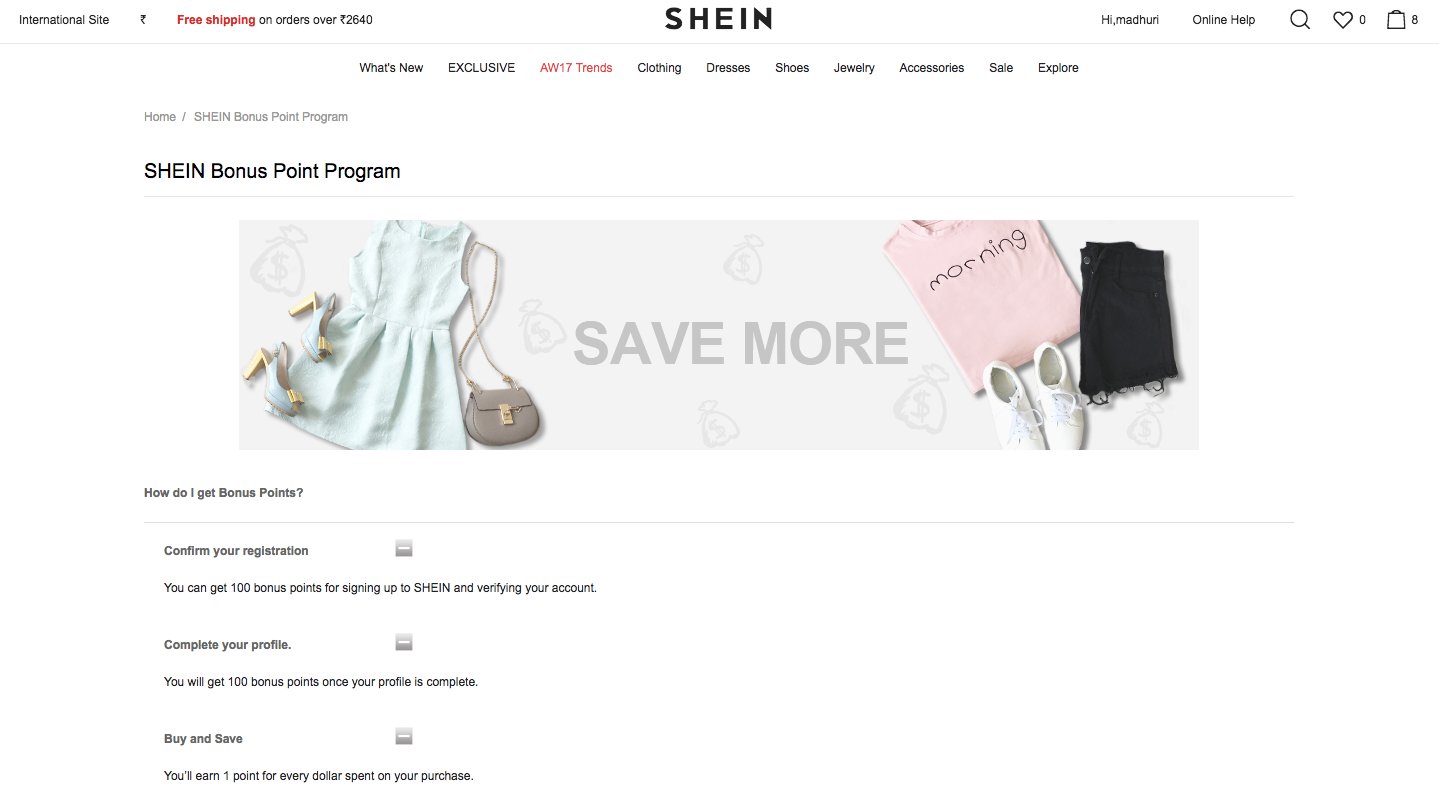
Task: Open the What's New menu
Action: click(x=391, y=68)
